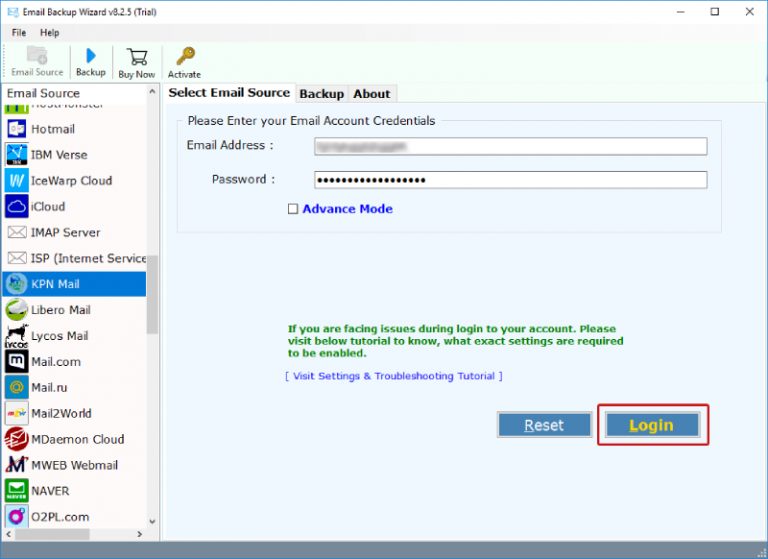Minimize the Email Backup Wizard window

coord(681,12)
